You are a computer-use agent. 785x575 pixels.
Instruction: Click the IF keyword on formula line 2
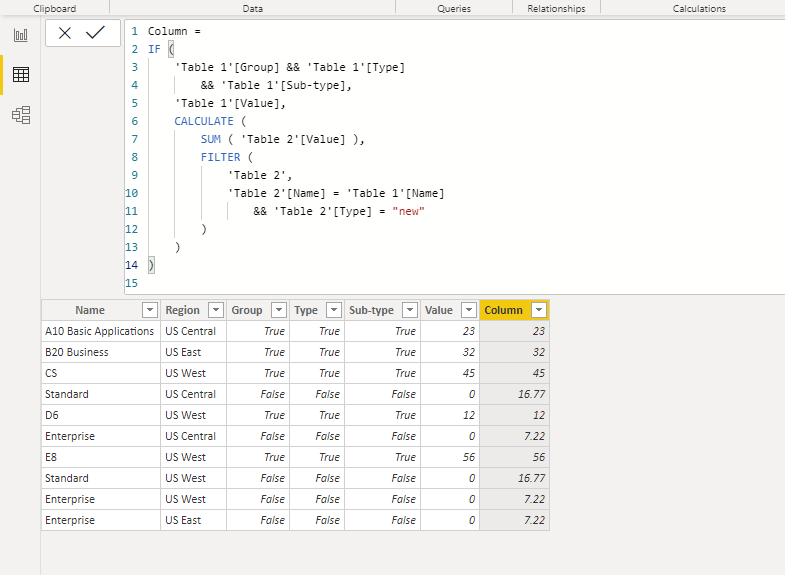coord(154,49)
